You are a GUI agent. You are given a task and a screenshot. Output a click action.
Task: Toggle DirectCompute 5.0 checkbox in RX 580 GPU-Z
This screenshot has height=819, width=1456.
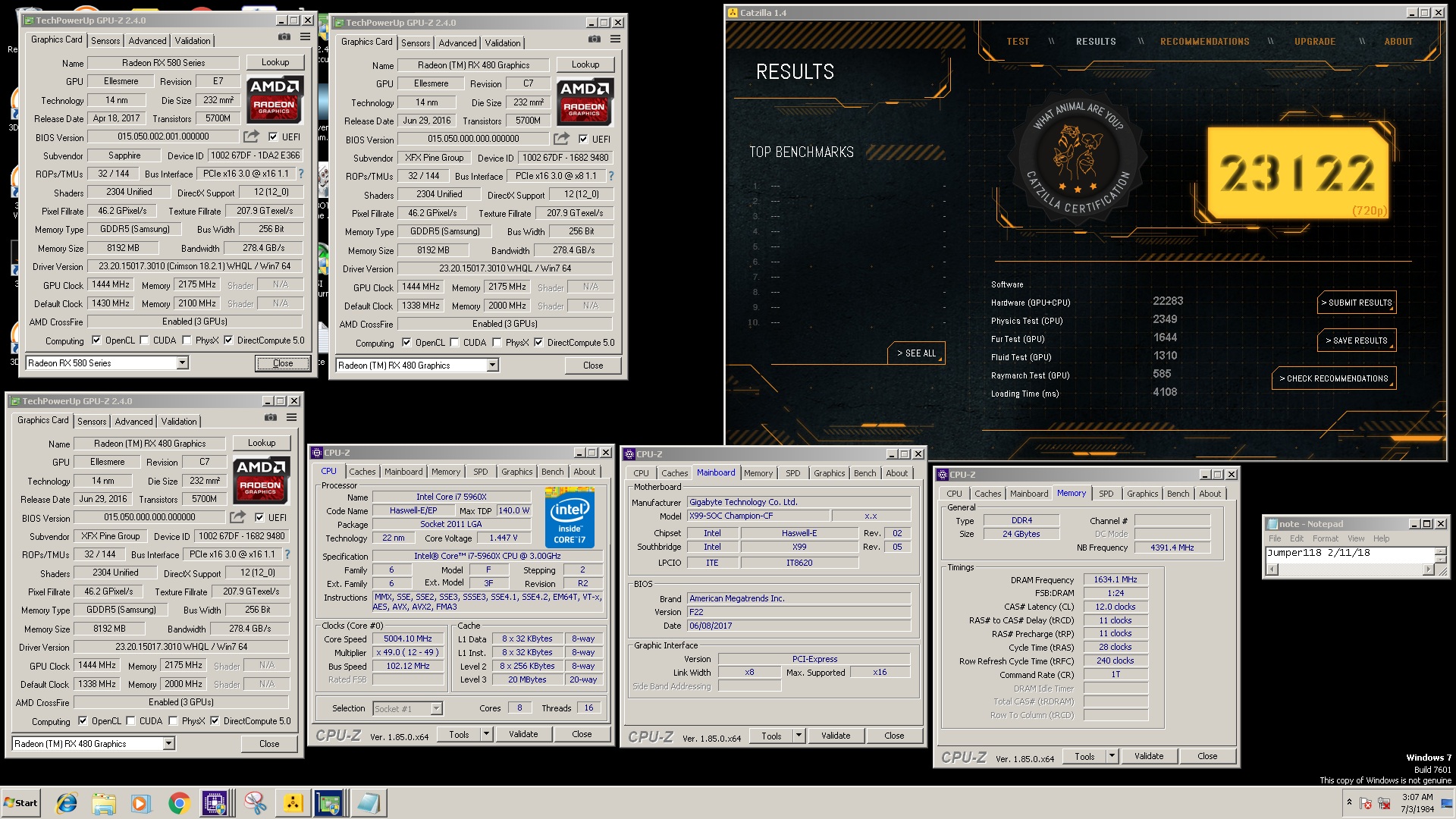228,340
